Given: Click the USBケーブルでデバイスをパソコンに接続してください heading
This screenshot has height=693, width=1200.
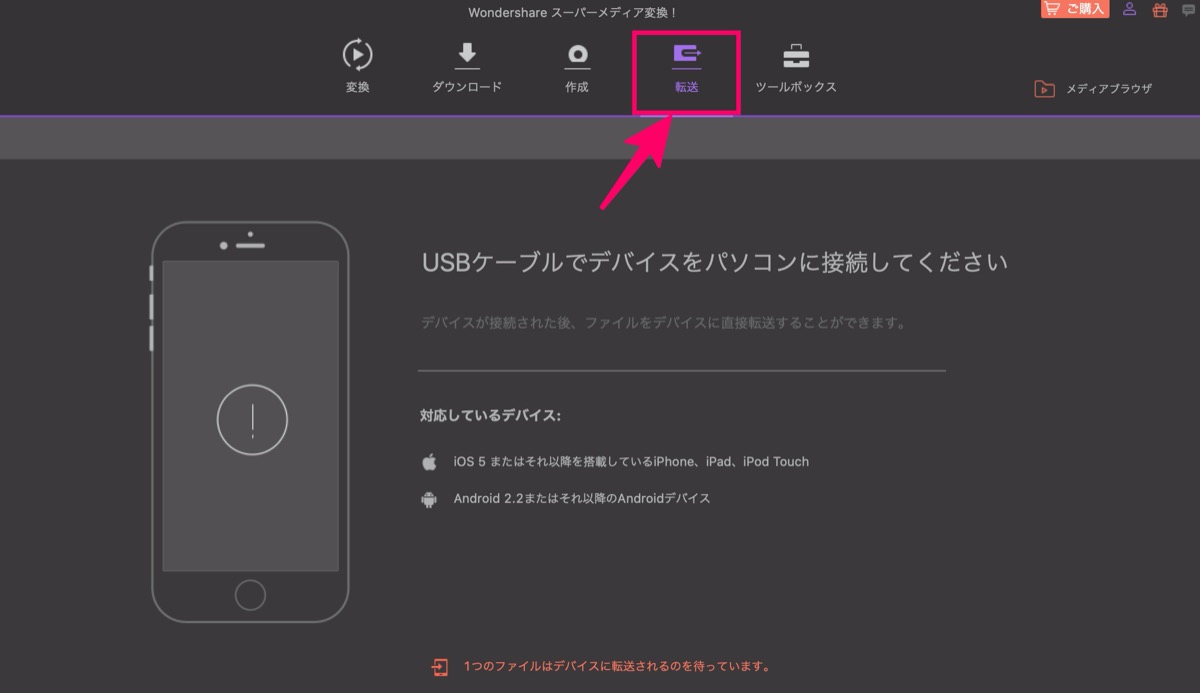Looking at the screenshot, I should [x=715, y=263].
